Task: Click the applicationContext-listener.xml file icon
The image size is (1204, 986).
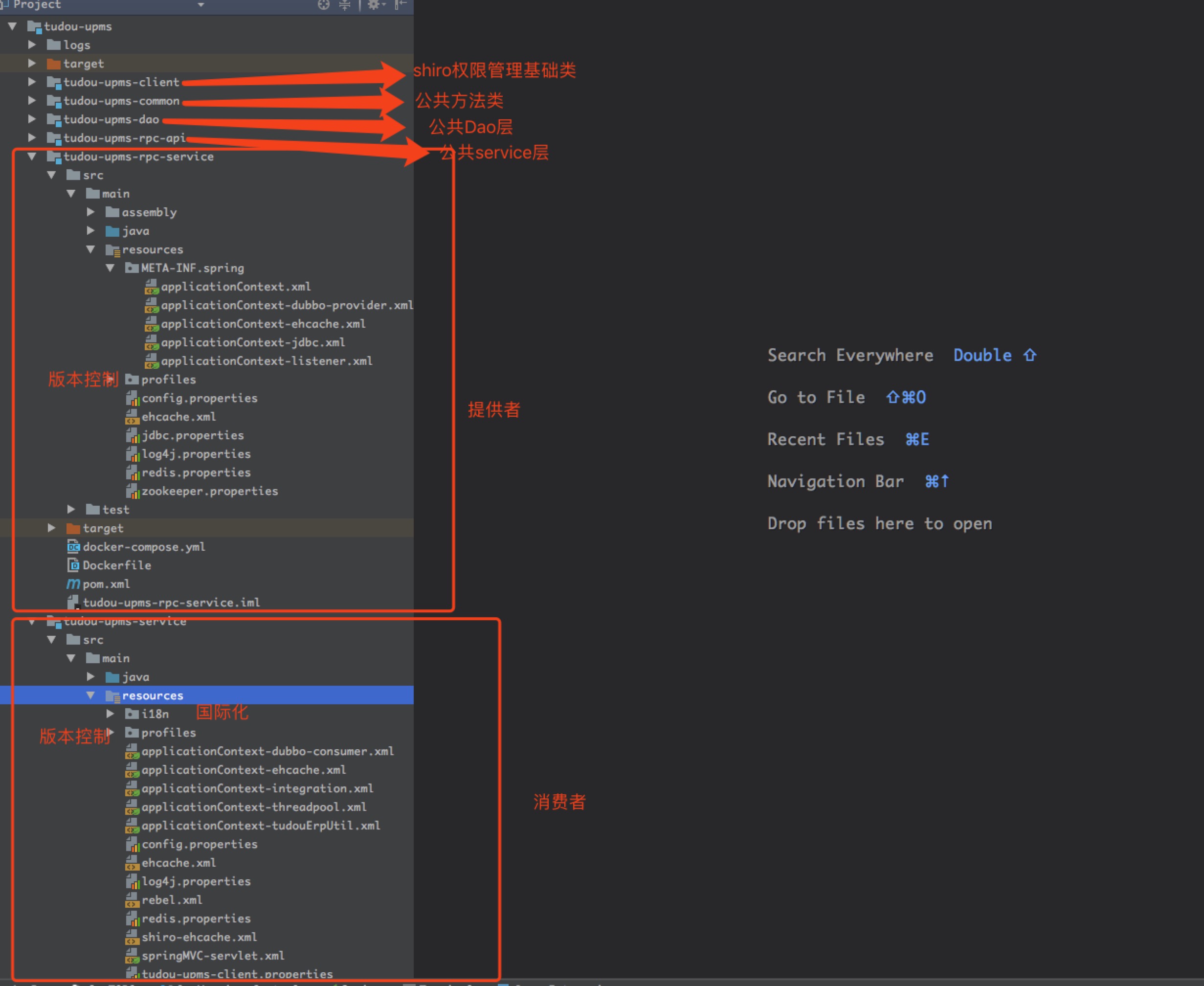Action: pos(151,361)
